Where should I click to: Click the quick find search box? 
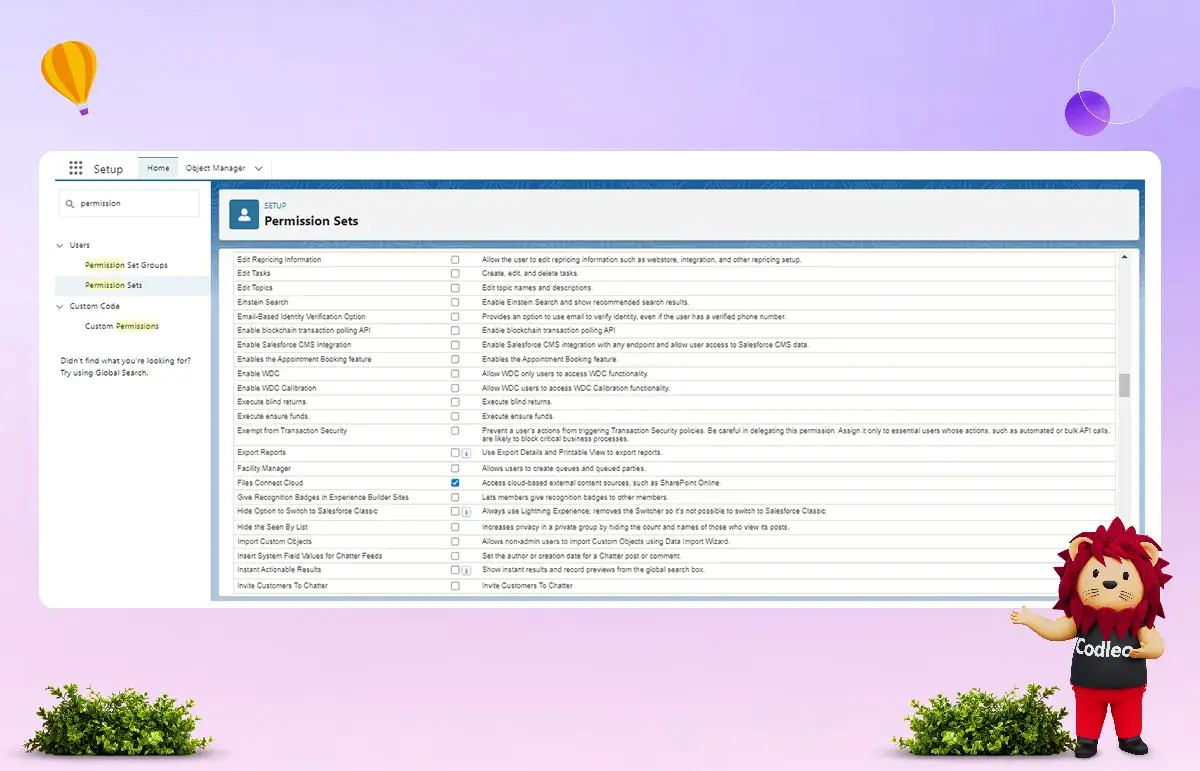point(129,203)
